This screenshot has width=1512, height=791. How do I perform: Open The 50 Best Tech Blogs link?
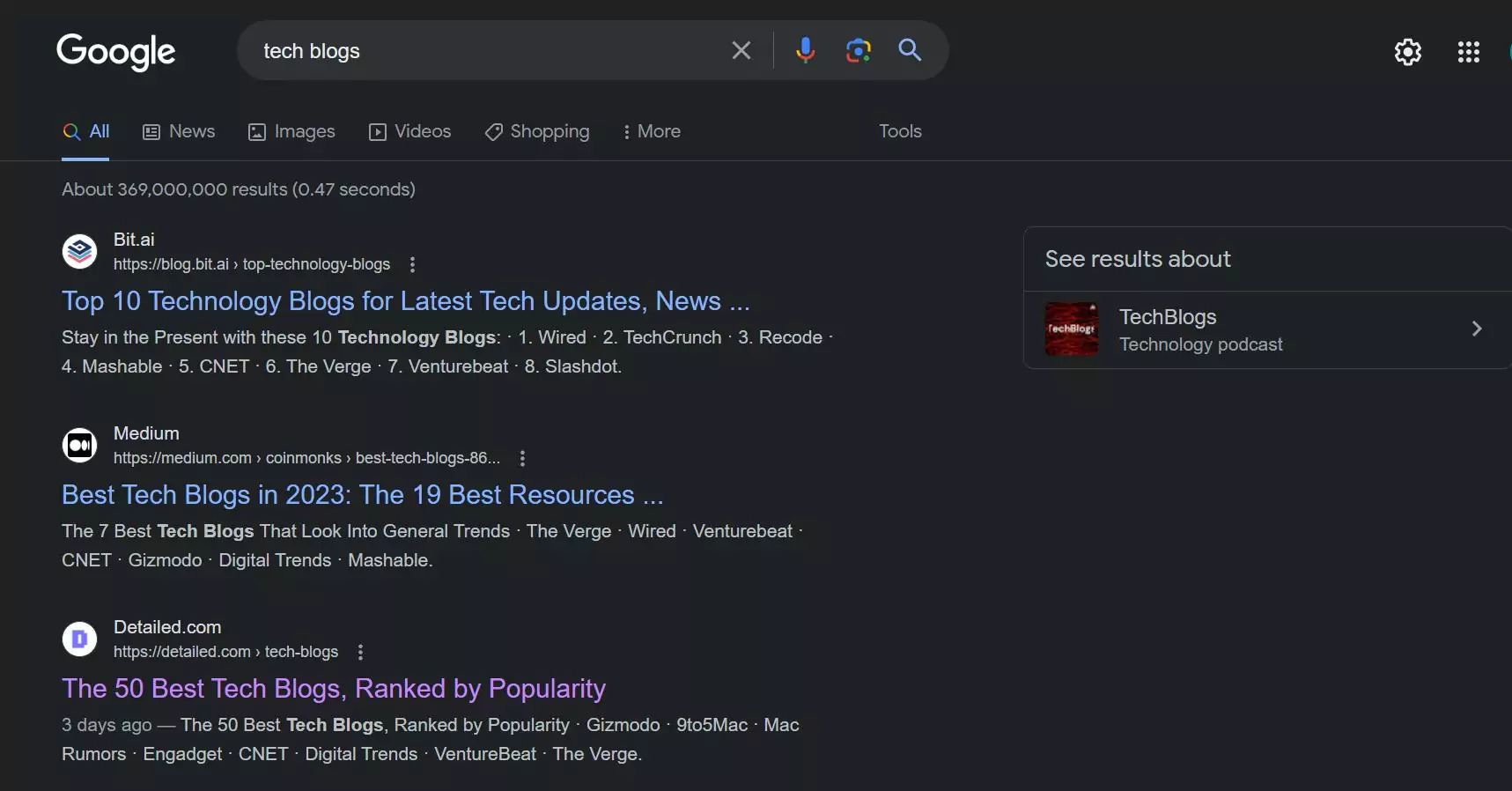pyautogui.click(x=333, y=689)
